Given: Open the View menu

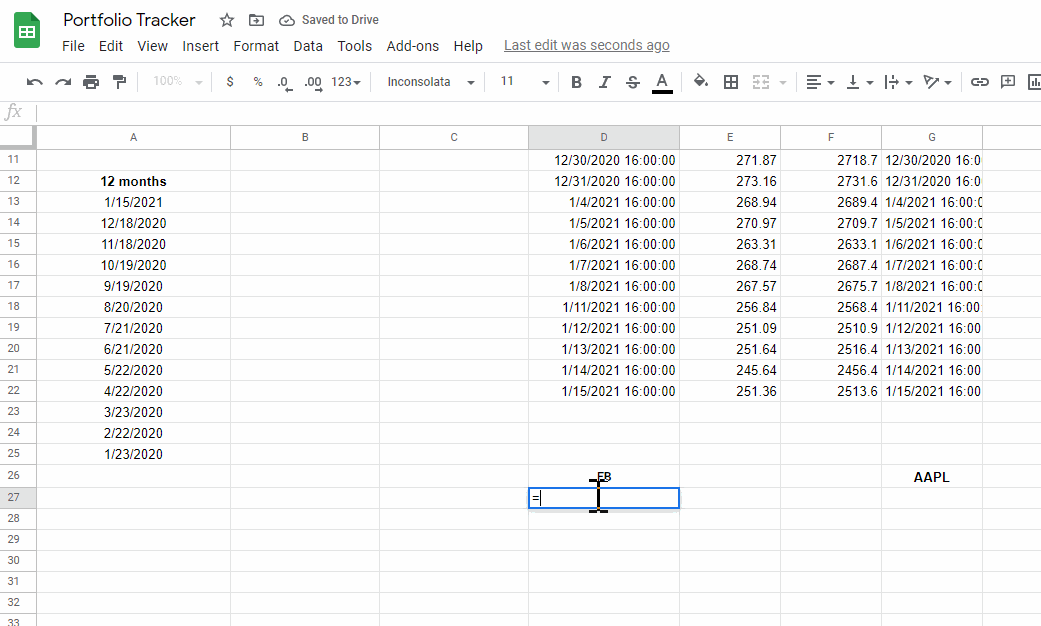Looking at the screenshot, I should (x=152, y=46).
